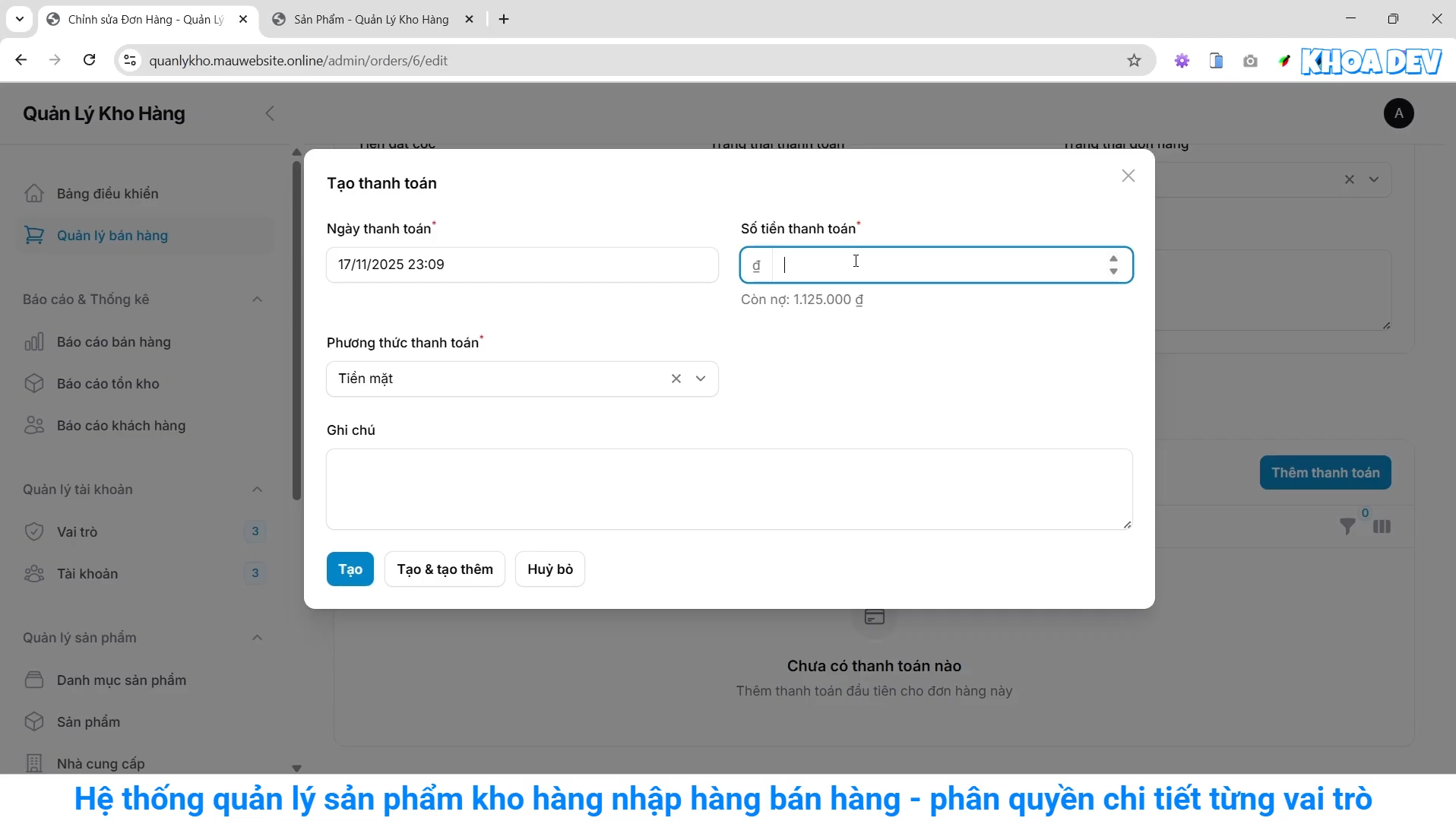
Task: Open the Phương thức thanh toán dropdown
Action: click(x=701, y=379)
